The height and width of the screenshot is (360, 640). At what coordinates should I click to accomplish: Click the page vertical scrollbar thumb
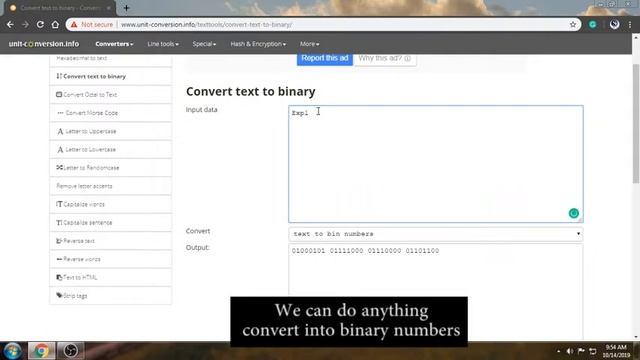636,123
